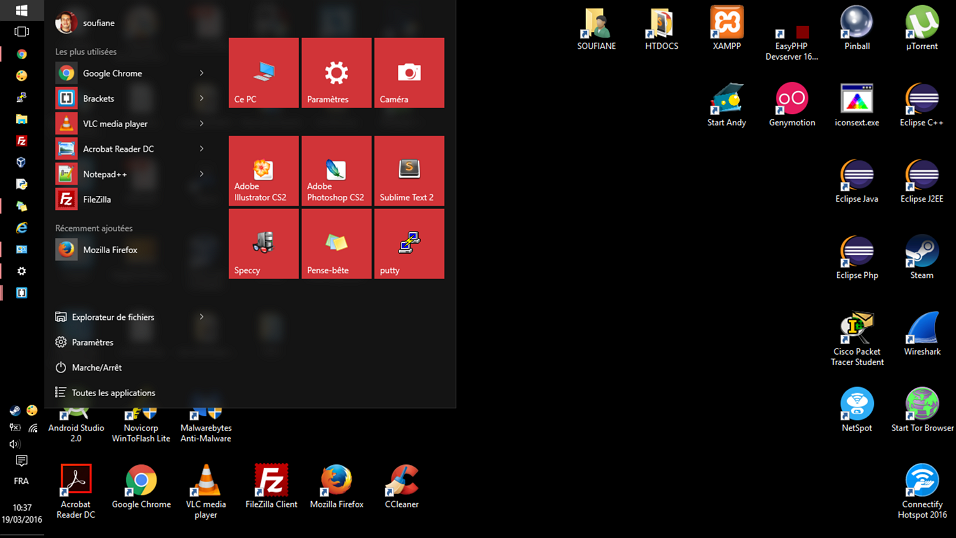Launch the Caméra tile
The height and width of the screenshot is (538, 956).
tap(409, 73)
